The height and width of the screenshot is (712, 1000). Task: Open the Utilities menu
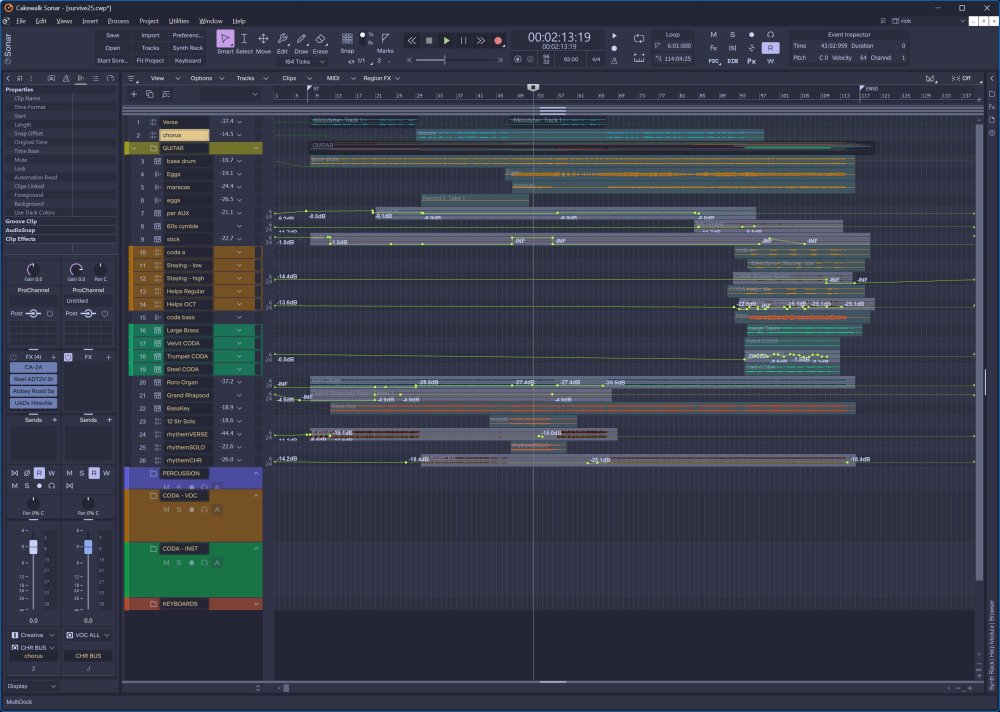pos(179,21)
